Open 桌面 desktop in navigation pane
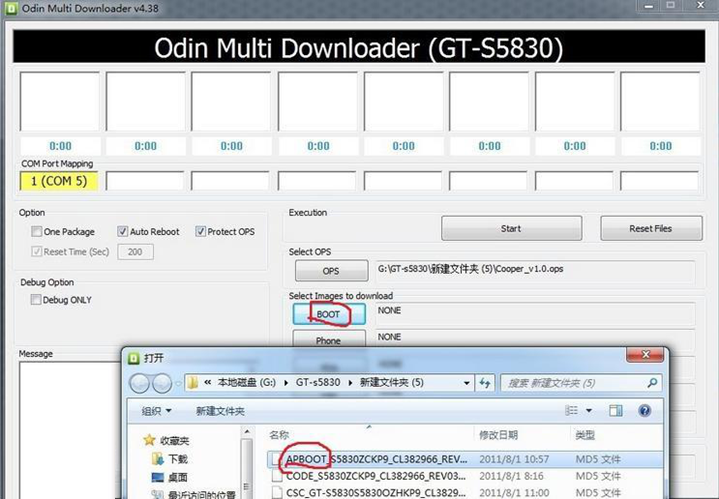 tap(178, 477)
